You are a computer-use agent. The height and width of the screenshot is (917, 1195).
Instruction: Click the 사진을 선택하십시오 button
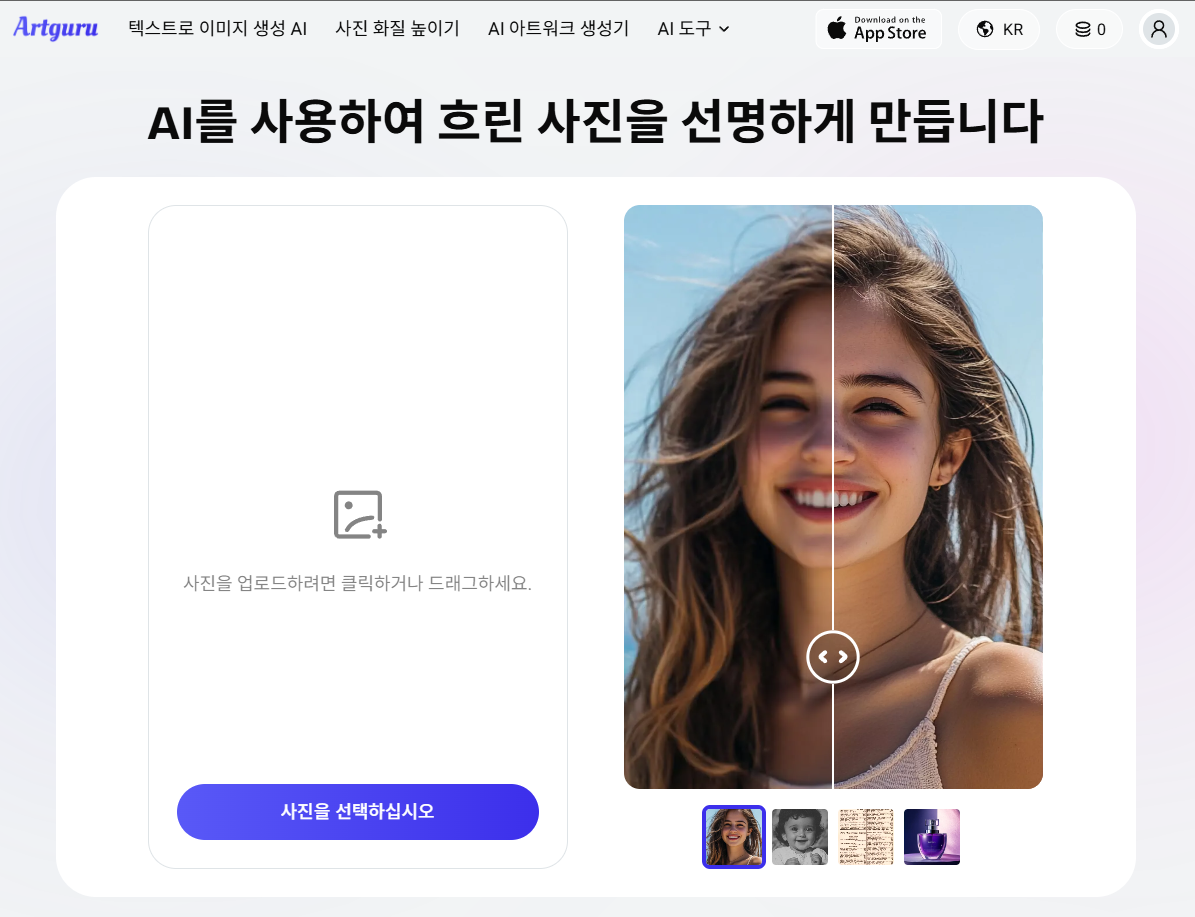coord(357,811)
